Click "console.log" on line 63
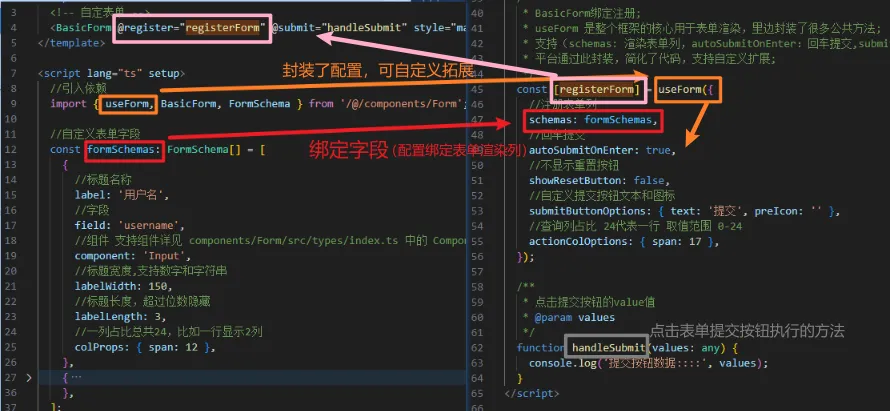This screenshot has height=411, width=890. (560, 363)
